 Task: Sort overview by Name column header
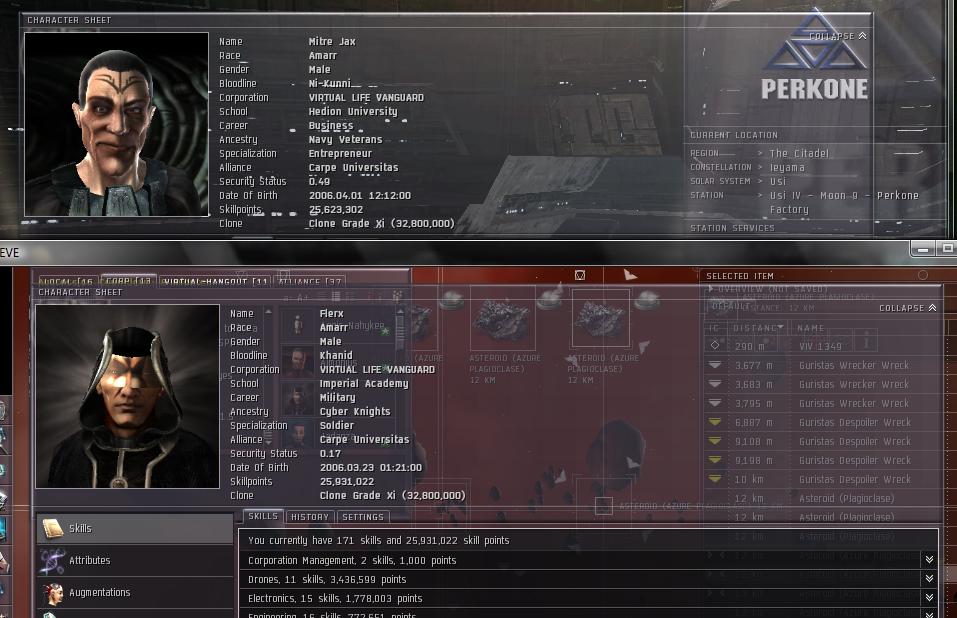click(x=811, y=328)
